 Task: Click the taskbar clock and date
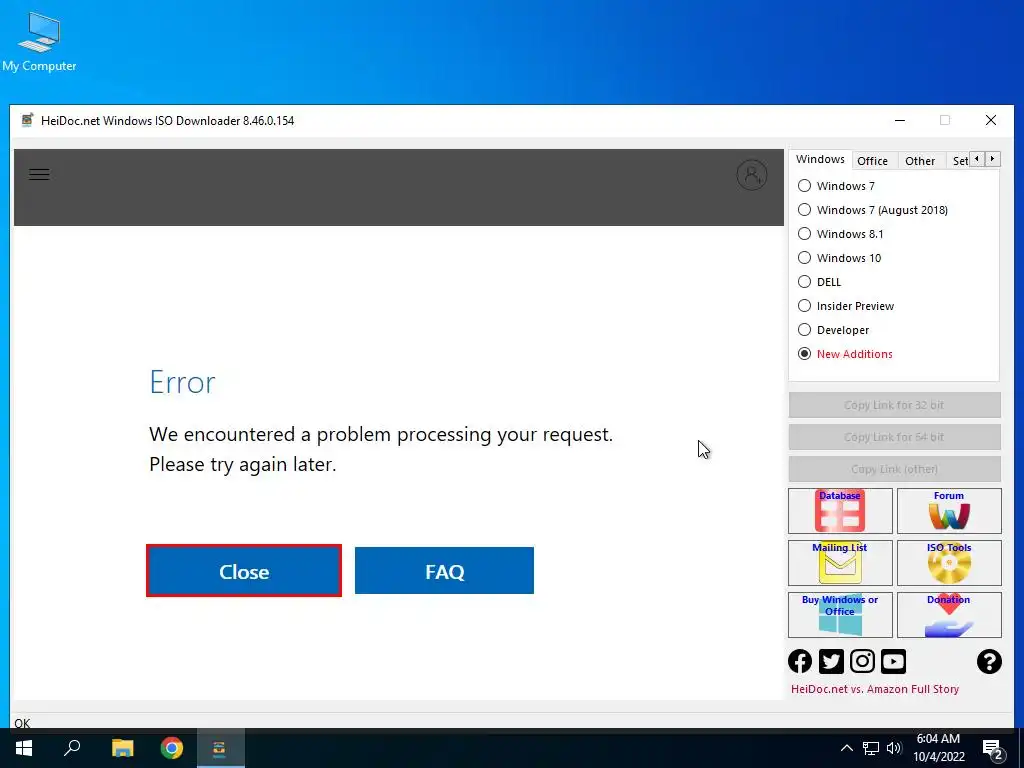pos(938,748)
